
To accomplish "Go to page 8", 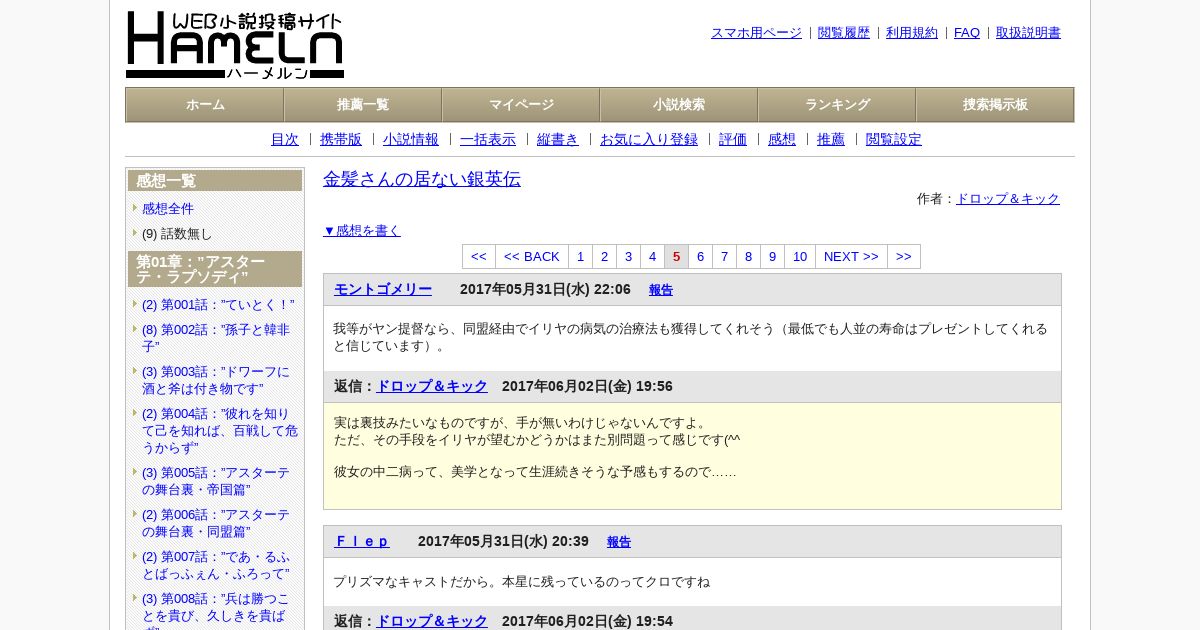I will point(748,256).
